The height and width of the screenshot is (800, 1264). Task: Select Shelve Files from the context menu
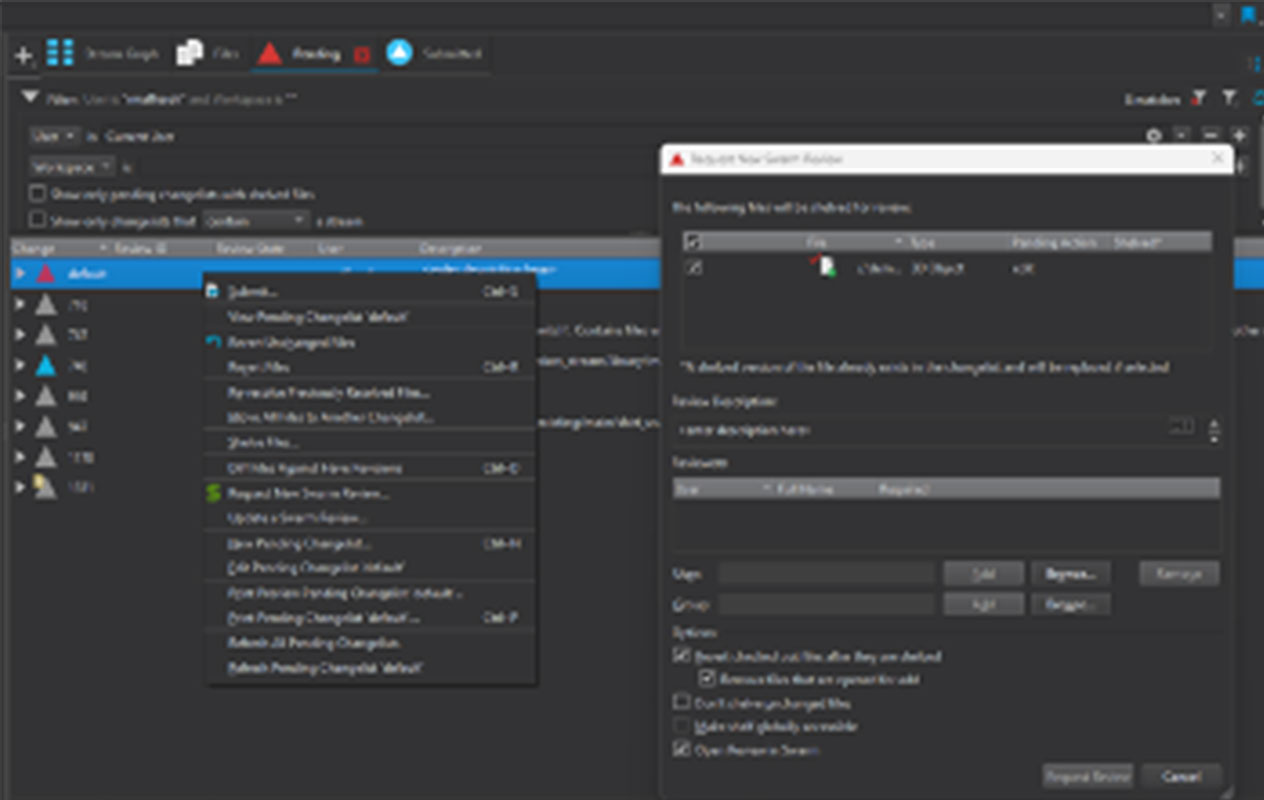pos(264,442)
